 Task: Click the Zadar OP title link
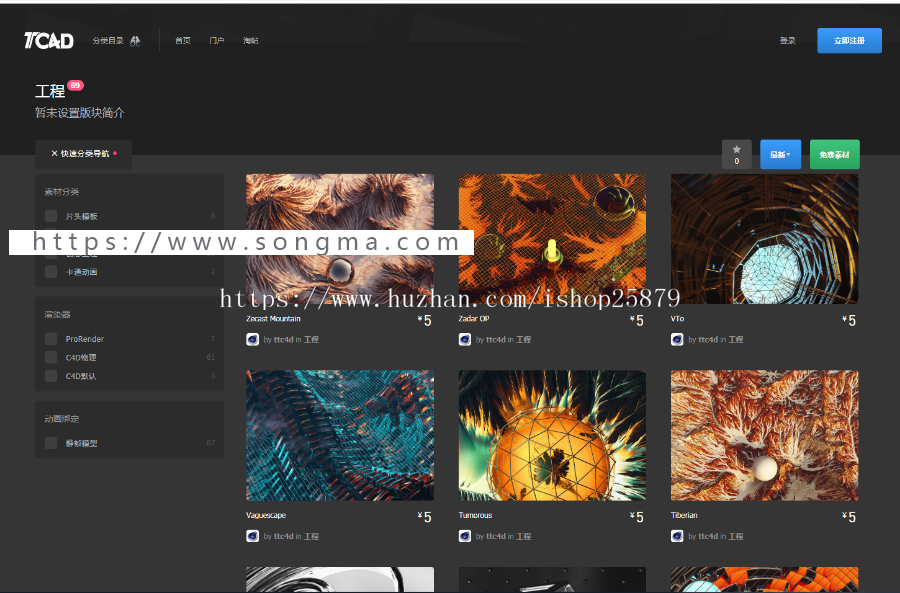[474, 319]
